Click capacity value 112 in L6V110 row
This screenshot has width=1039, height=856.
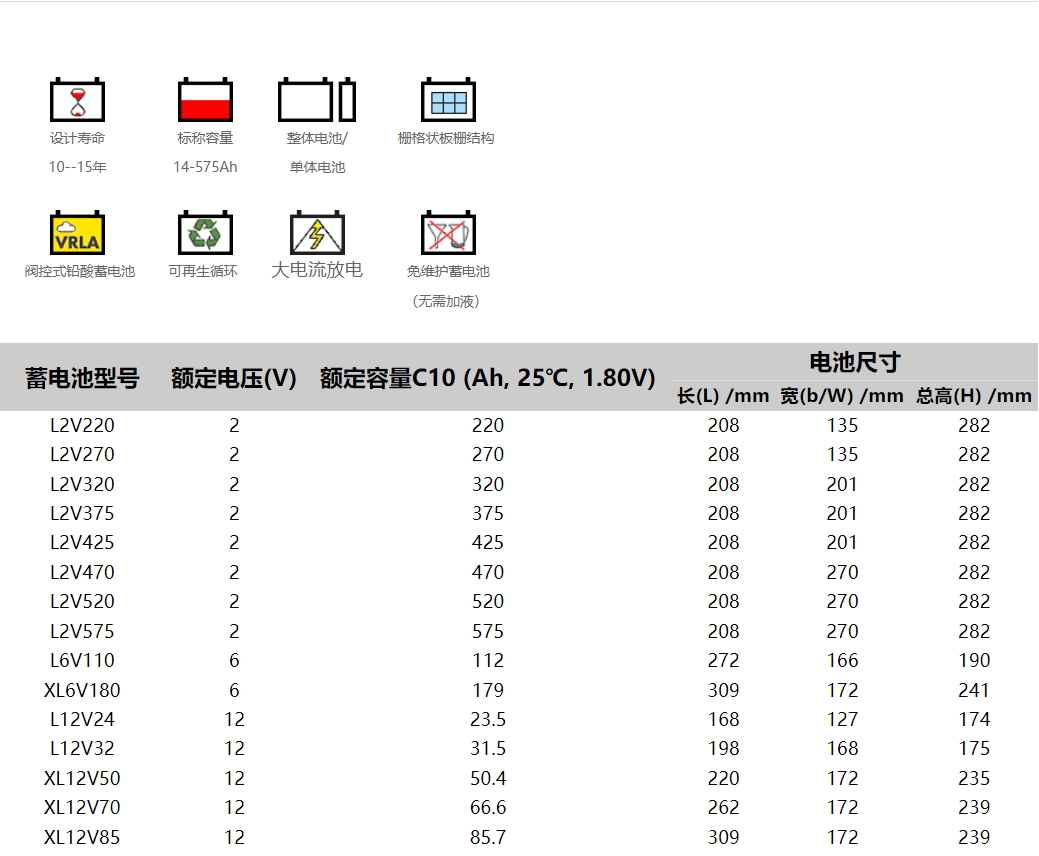(488, 661)
